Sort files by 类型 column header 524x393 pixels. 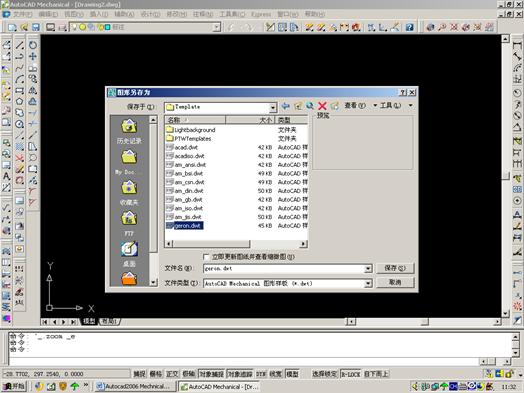tap(291, 120)
